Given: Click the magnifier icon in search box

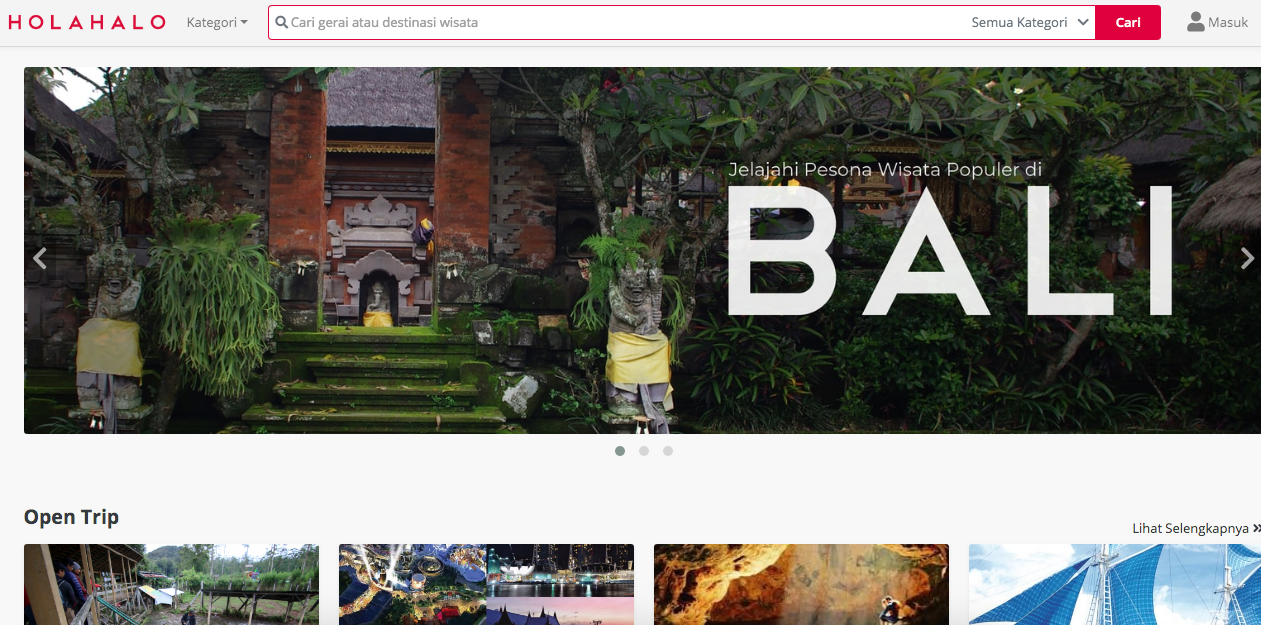Looking at the screenshot, I should click(x=282, y=22).
